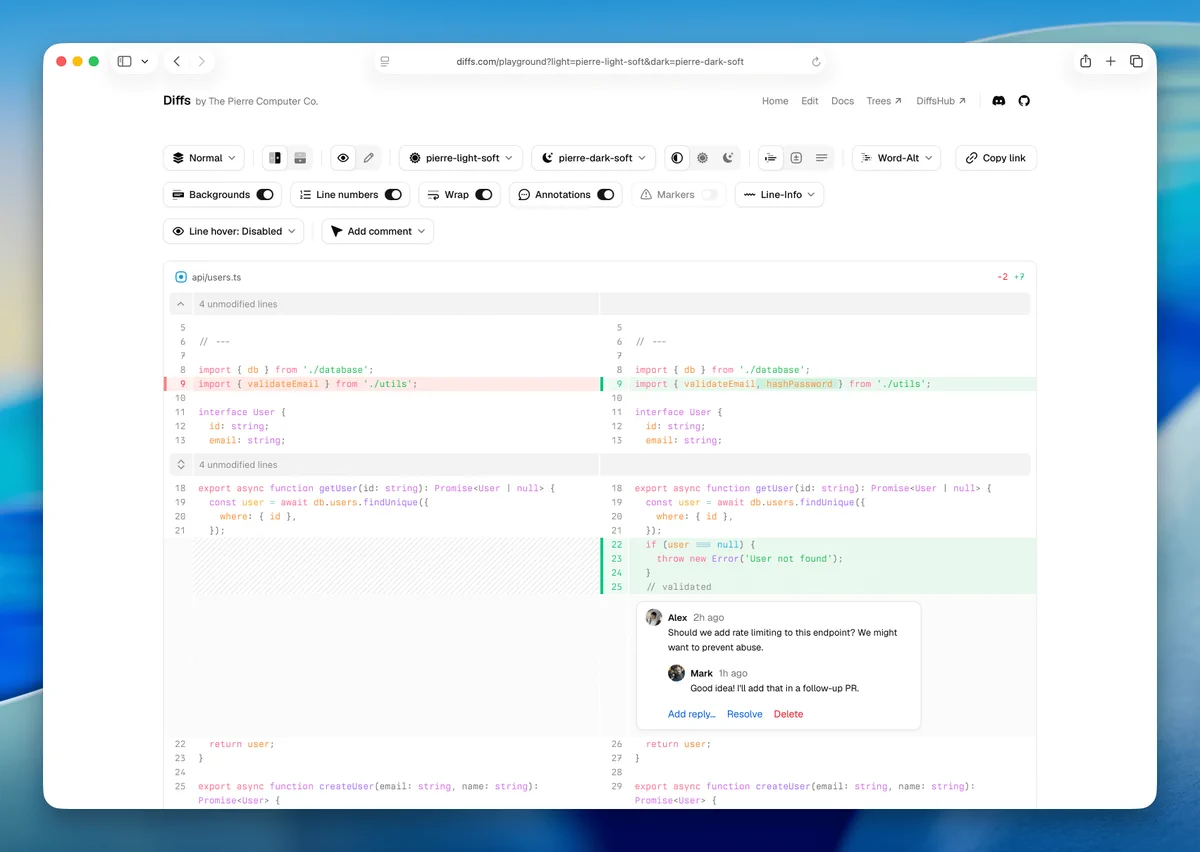Image resolution: width=1200 pixels, height=852 pixels.
Task: Open the Discord icon link
Action: (x=998, y=101)
